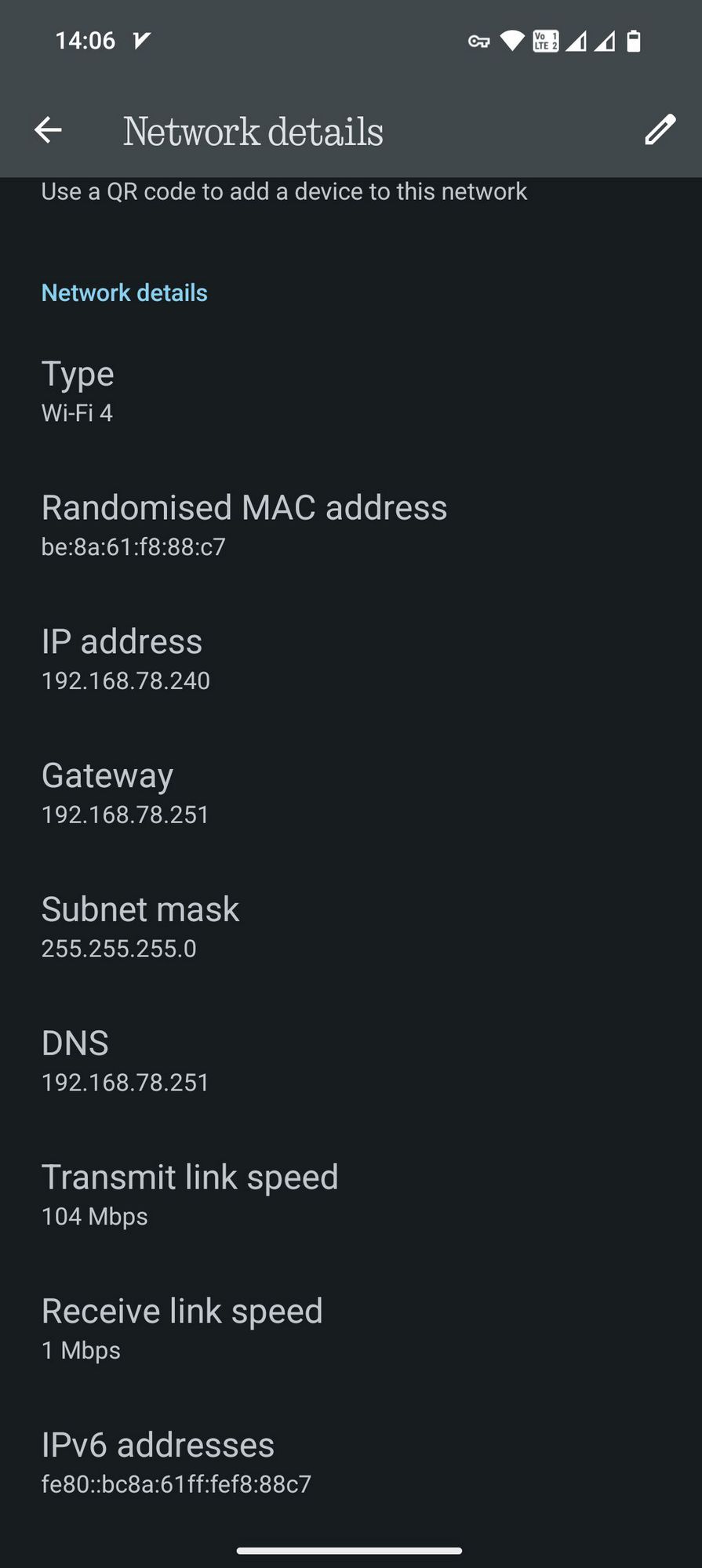Tap the QR code add-device option
Screen dimensions: 702x1568
[284, 192]
